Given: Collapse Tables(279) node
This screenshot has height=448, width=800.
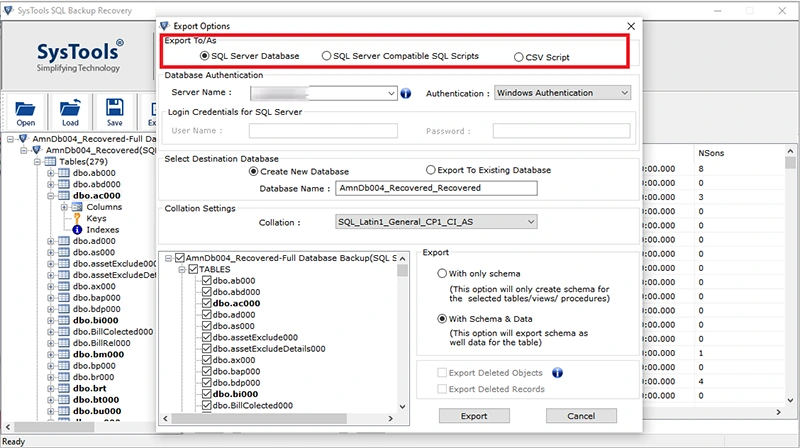Looking at the screenshot, I should click(x=37, y=161).
